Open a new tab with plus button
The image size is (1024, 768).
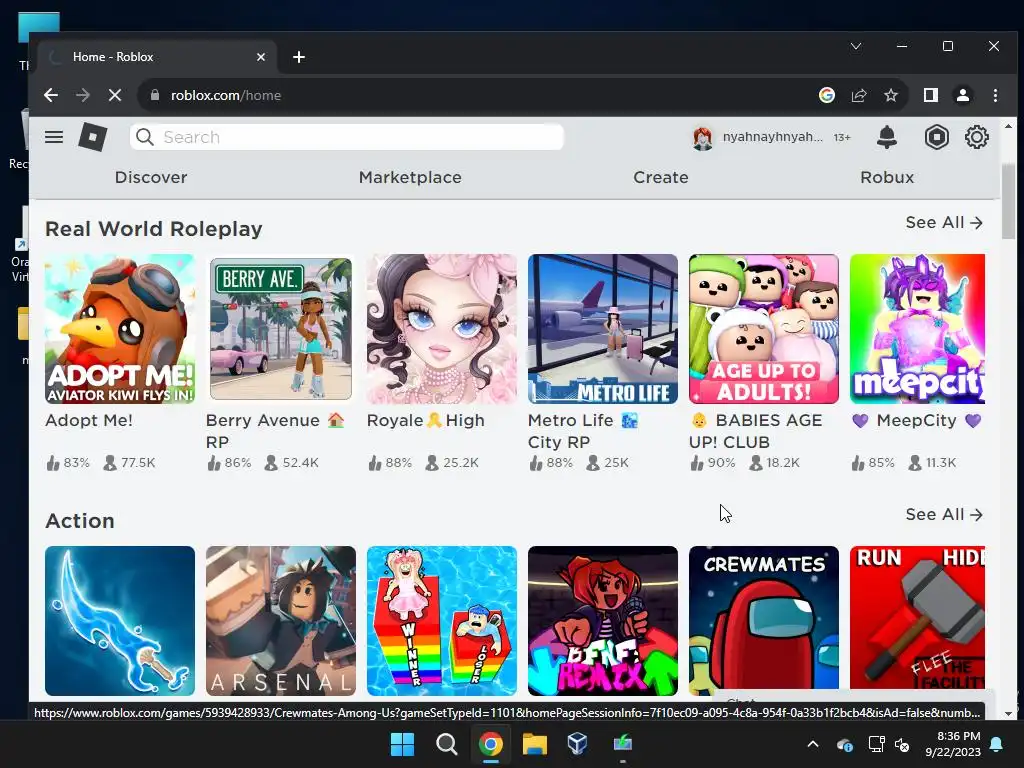pyautogui.click(x=299, y=57)
